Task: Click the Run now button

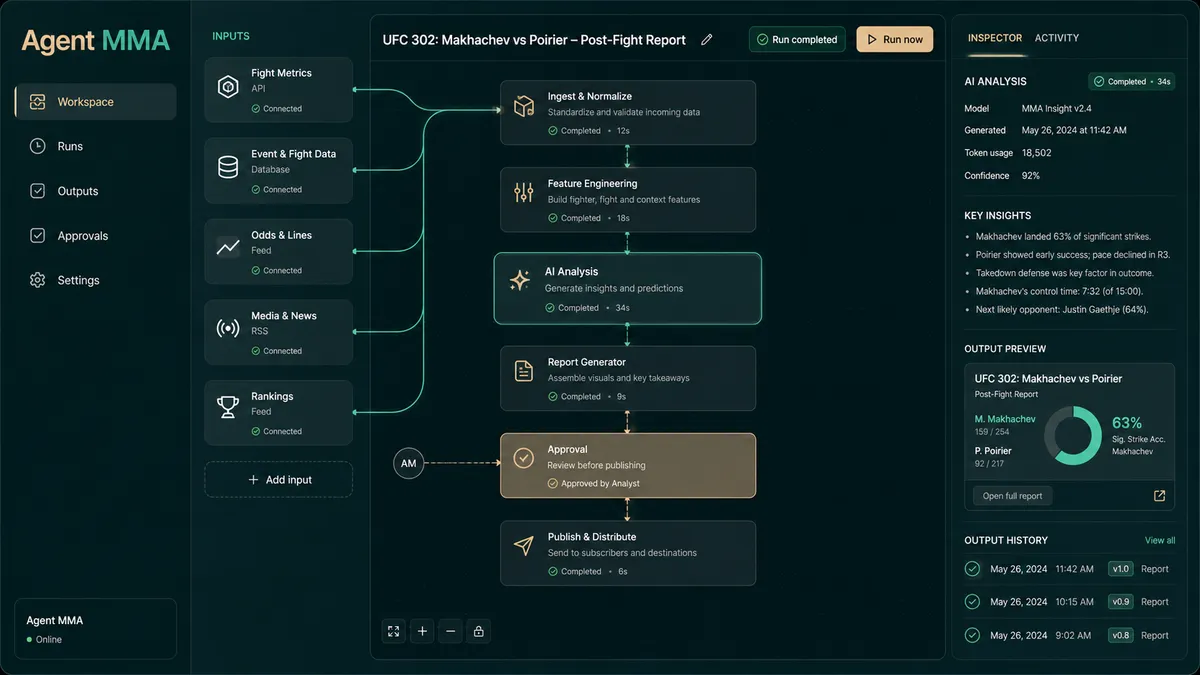Action: click(x=894, y=40)
